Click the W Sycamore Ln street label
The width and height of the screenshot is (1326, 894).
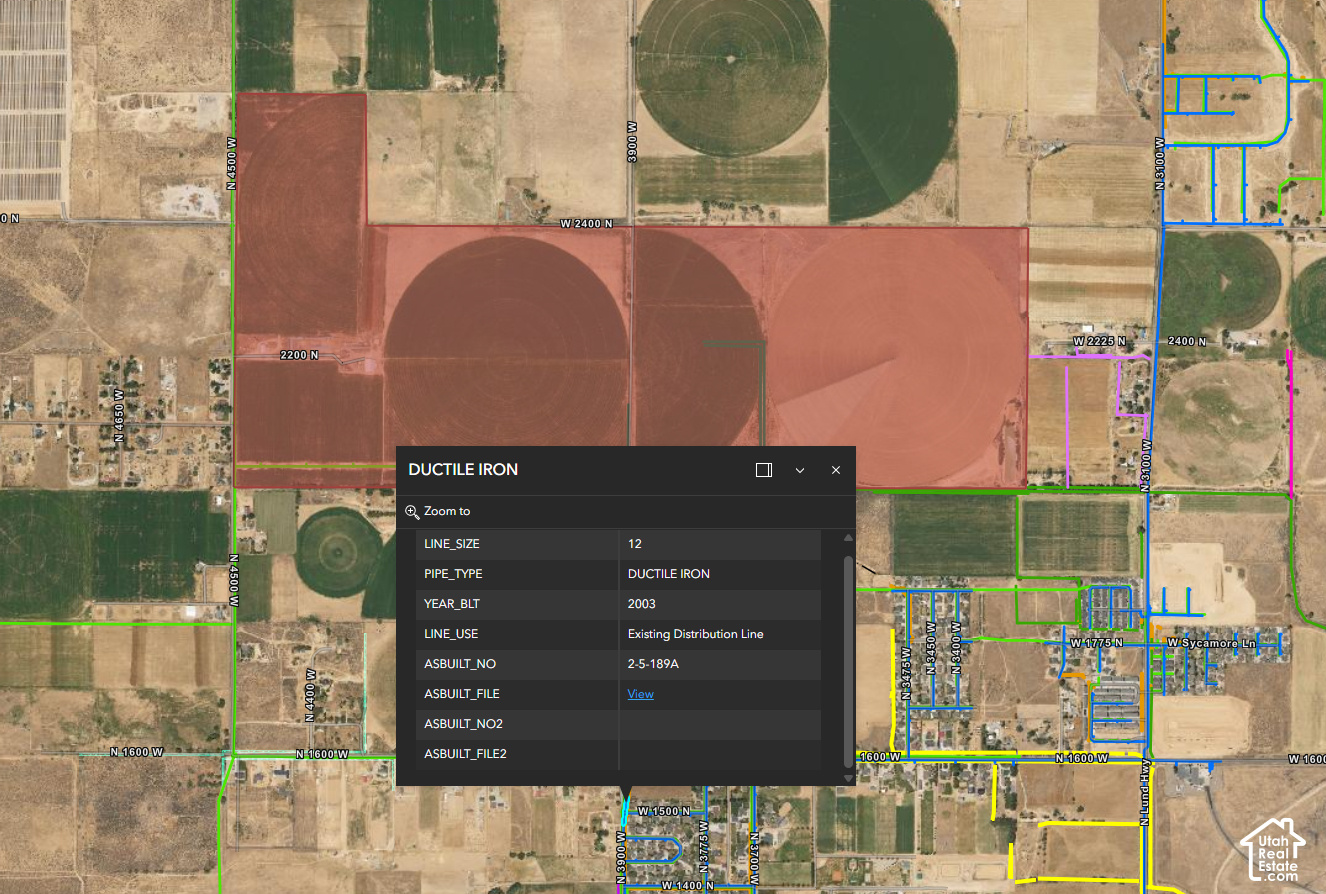1212,643
